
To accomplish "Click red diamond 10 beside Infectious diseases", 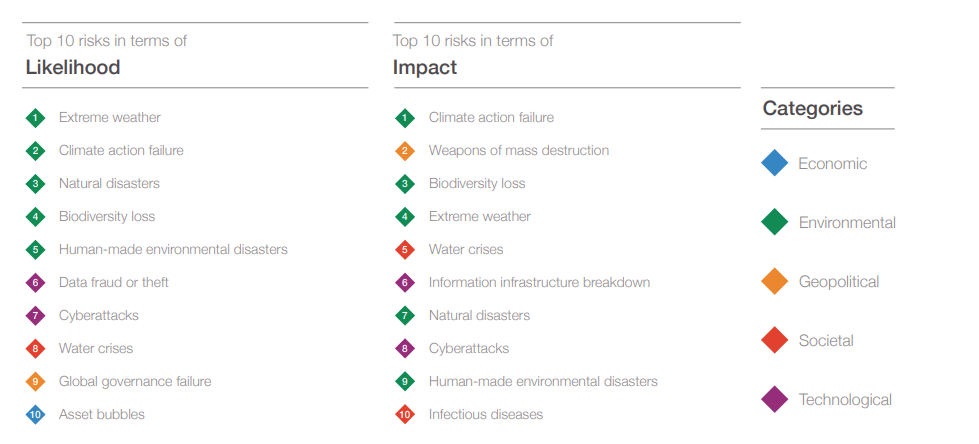I will coord(405,415).
